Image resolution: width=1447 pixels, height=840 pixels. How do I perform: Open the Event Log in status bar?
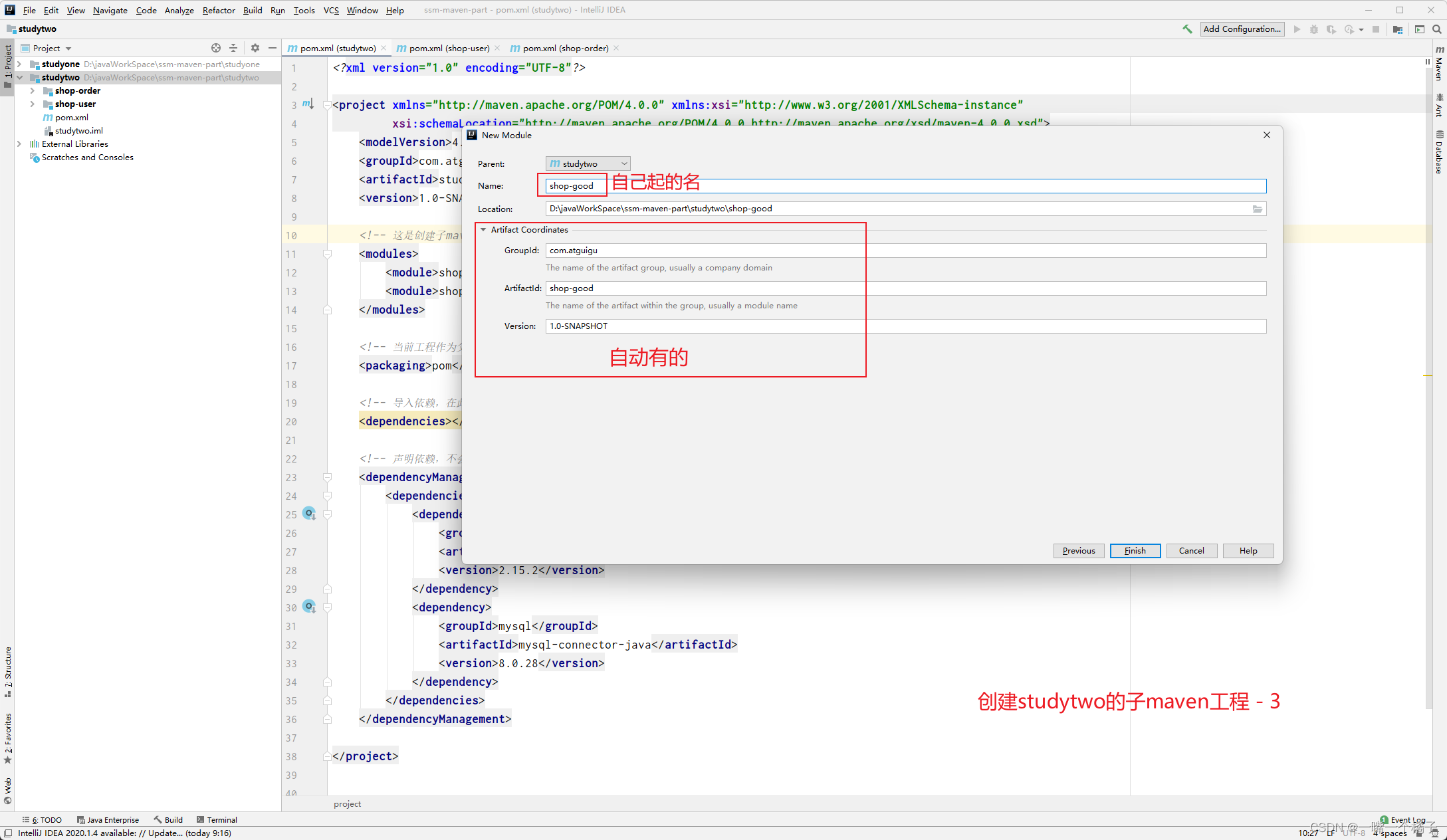pos(1403,819)
